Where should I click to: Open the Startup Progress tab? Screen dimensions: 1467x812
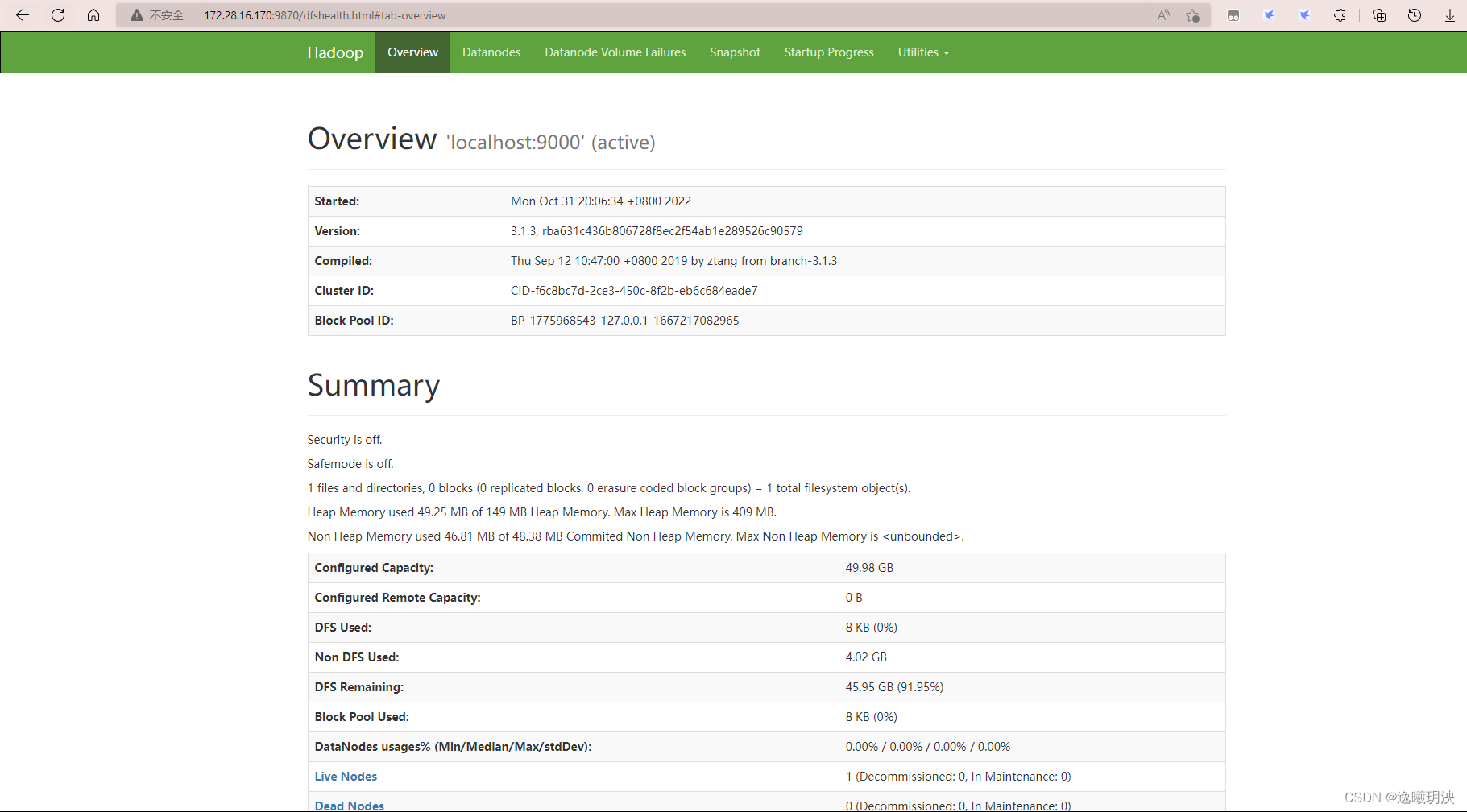829,52
